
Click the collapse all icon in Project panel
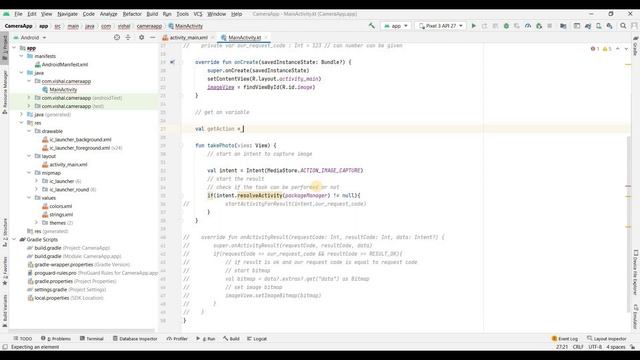click(x=128, y=37)
